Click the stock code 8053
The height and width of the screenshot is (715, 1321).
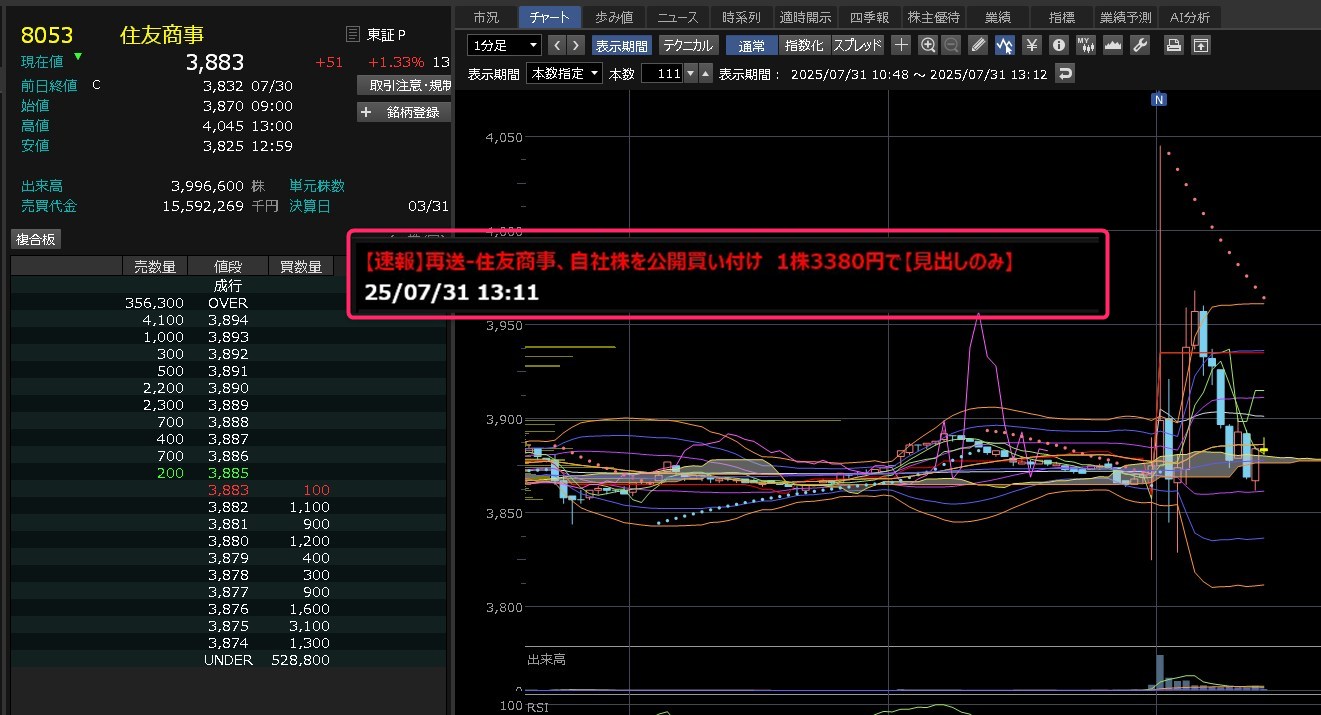pyautogui.click(x=47, y=35)
